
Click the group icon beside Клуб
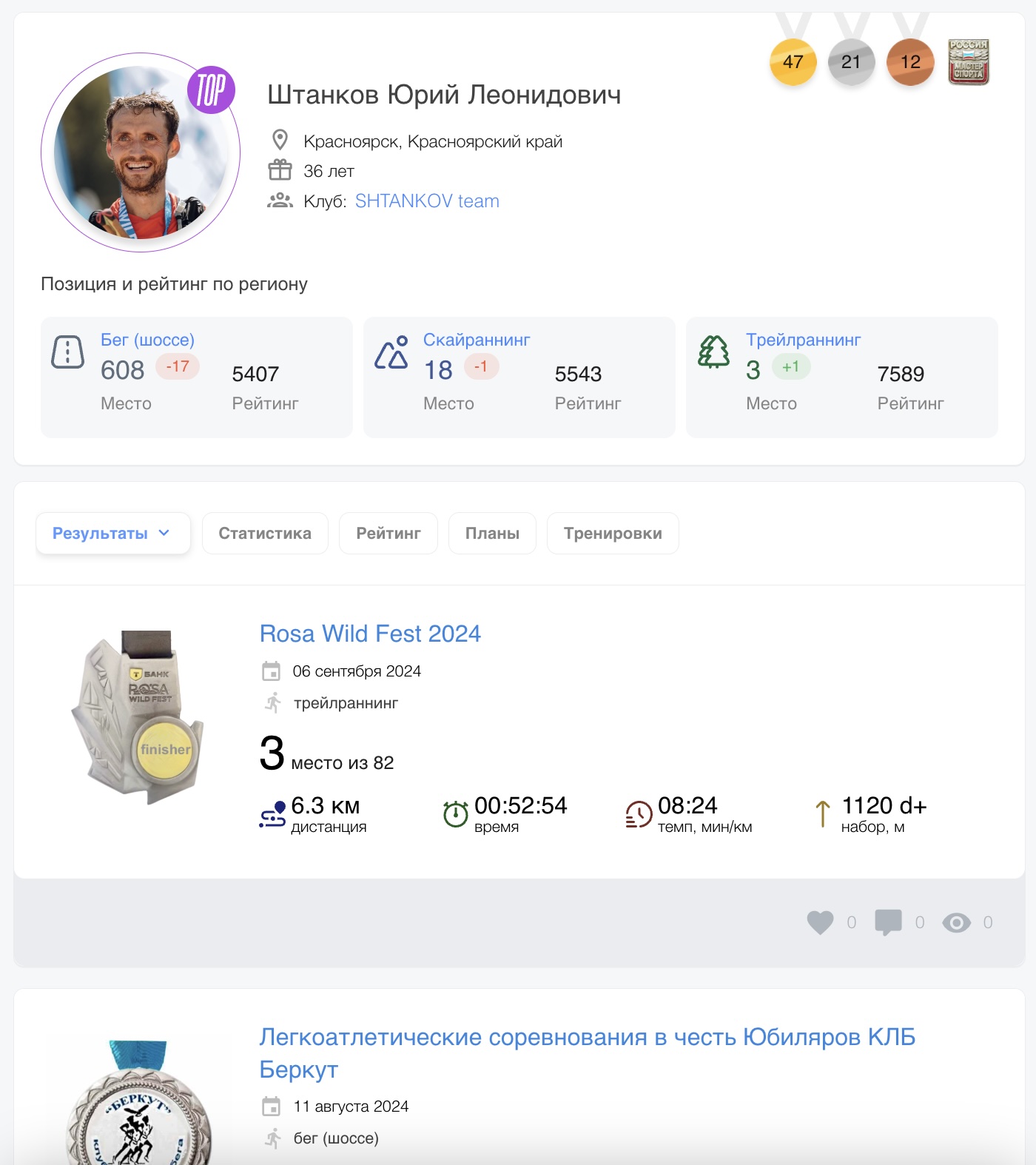tap(280, 201)
